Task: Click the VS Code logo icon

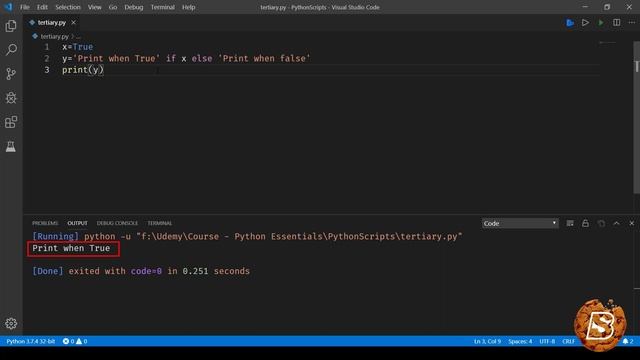Action: pyautogui.click(x=8, y=7)
